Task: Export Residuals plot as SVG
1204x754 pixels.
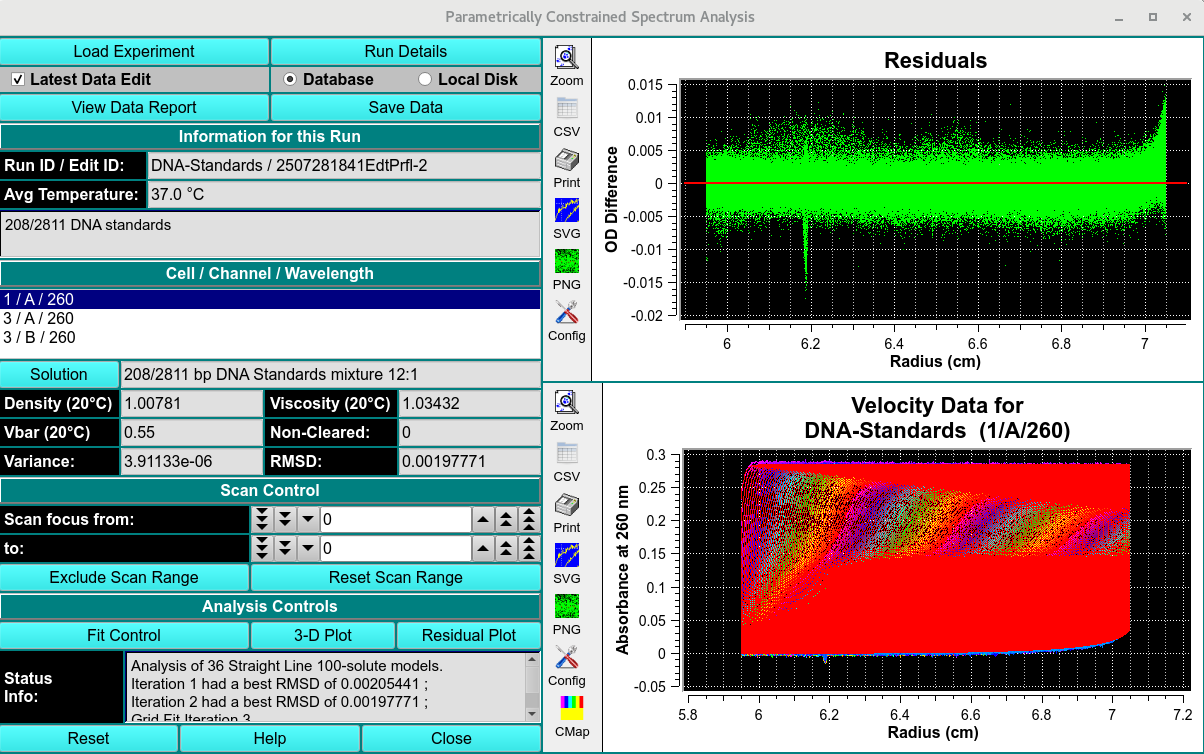Action: (567, 211)
